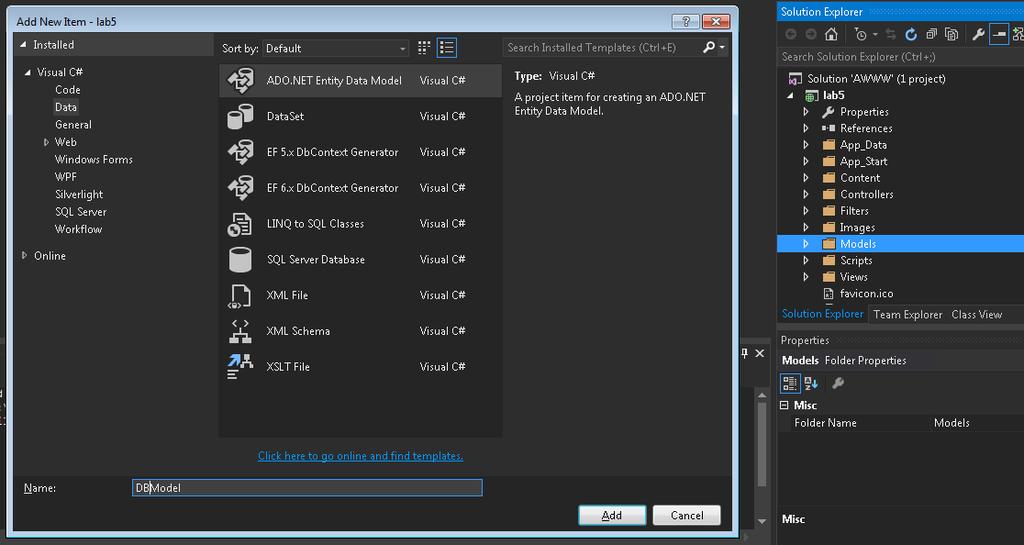Select WPF template category

point(66,177)
